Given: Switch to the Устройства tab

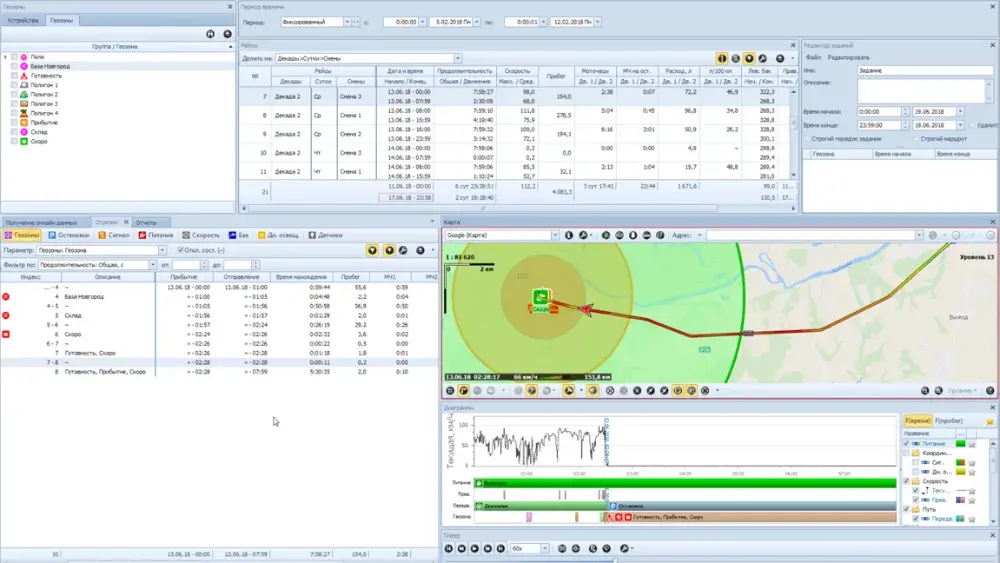Looking at the screenshot, I should (x=23, y=20).
